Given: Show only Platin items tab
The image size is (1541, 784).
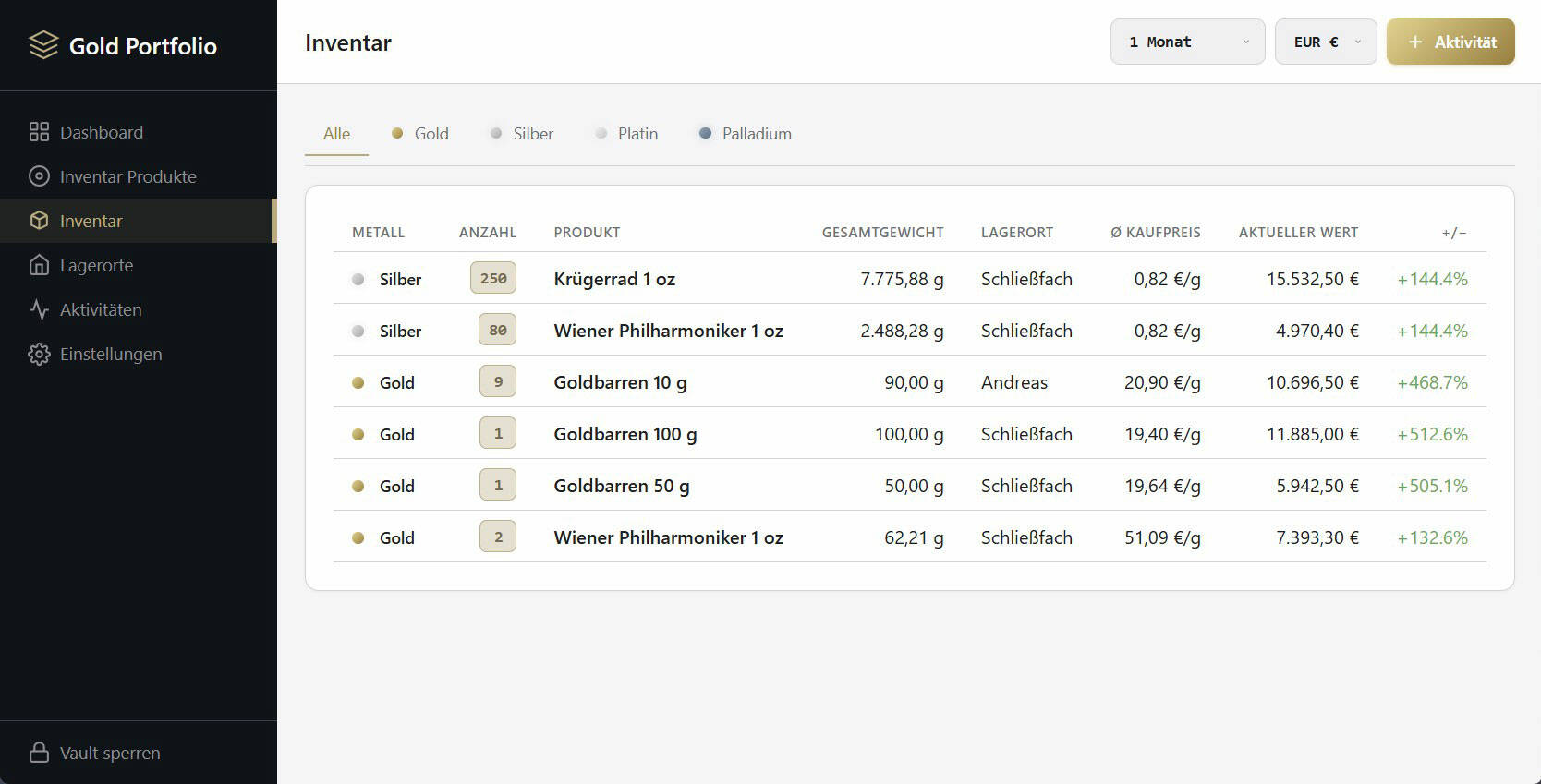Looking at the screenshot, I should [x=627, y=134].
